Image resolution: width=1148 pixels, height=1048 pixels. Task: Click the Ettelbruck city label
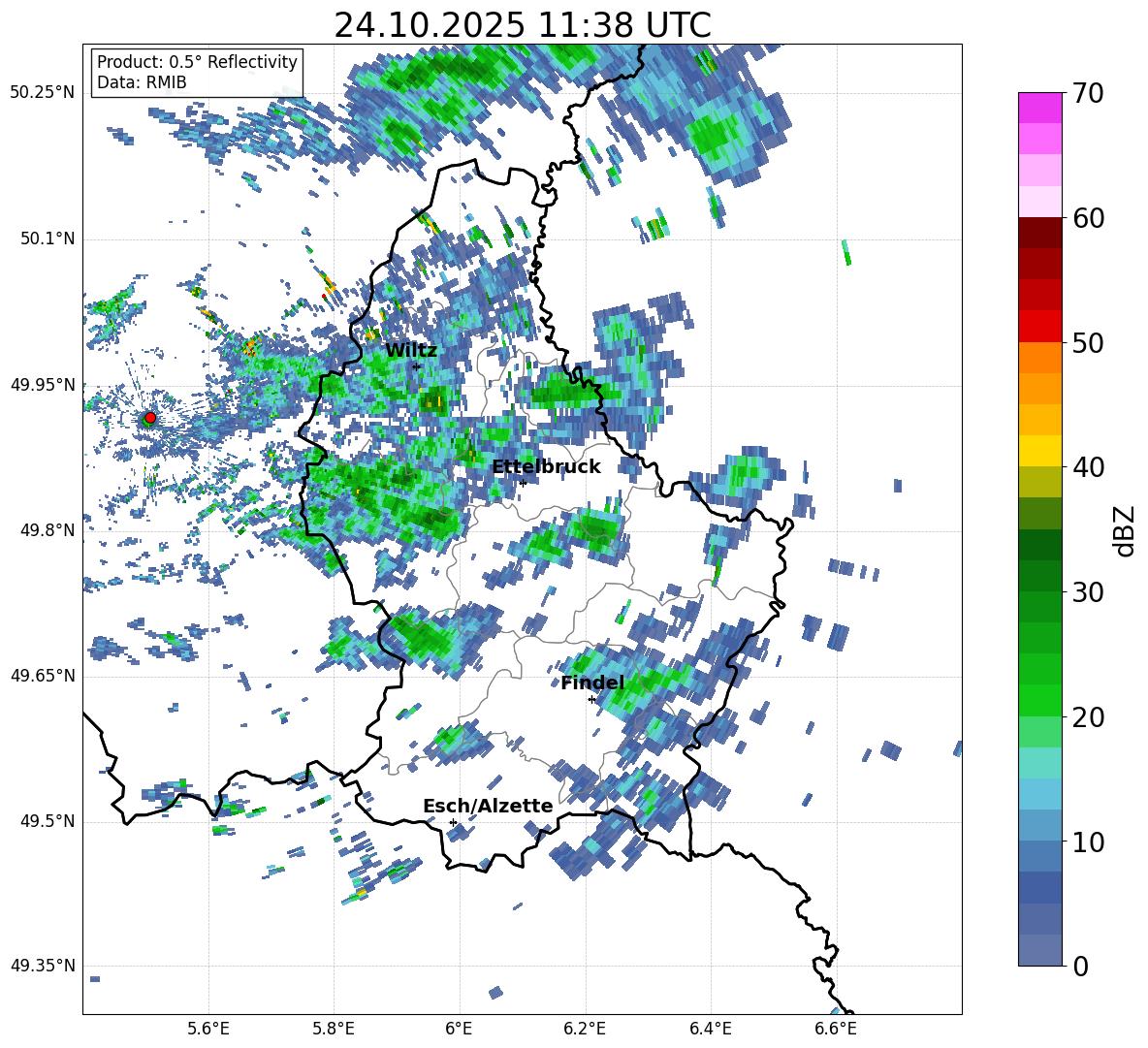[546, 467]
